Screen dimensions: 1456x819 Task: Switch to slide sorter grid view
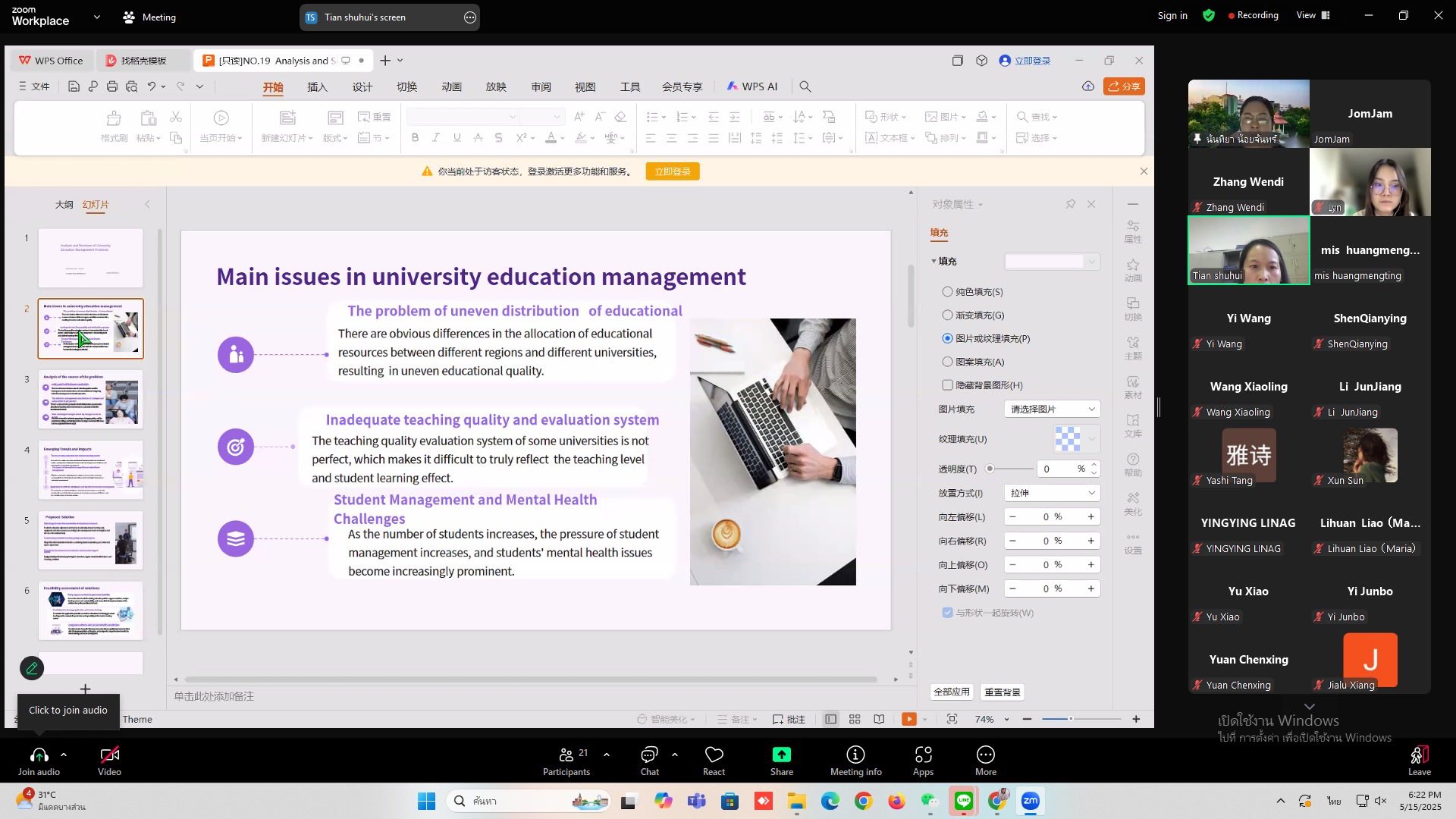tap(855, 719)
